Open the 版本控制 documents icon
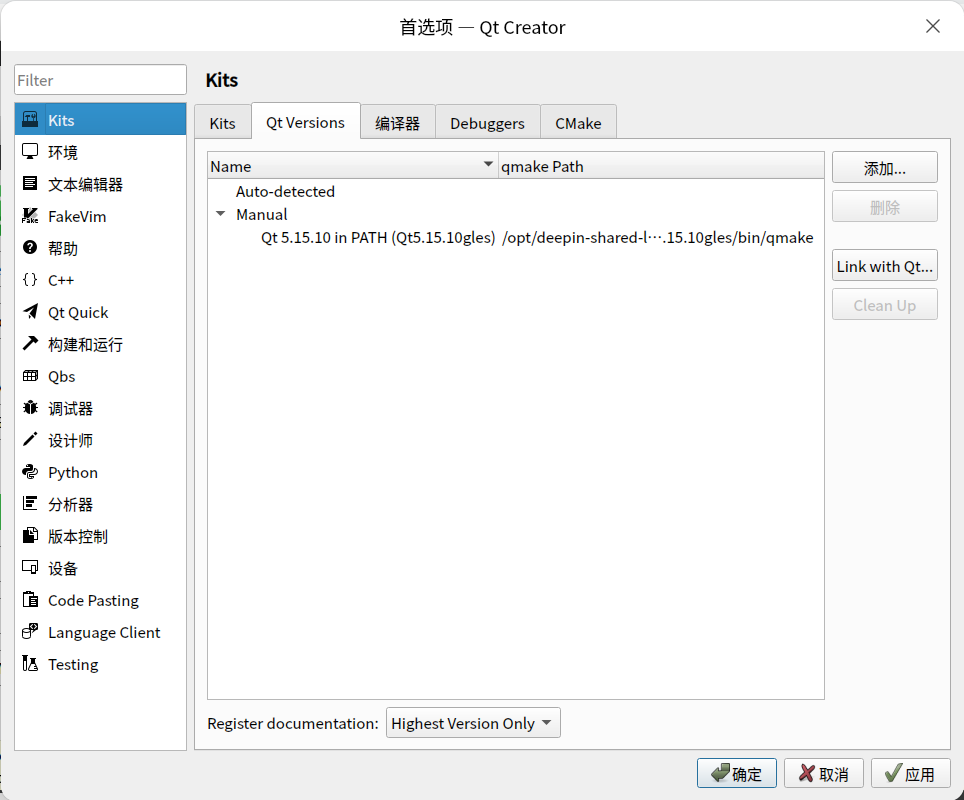The width and height of the screenshot is (964, 800). tap(30, 536)
